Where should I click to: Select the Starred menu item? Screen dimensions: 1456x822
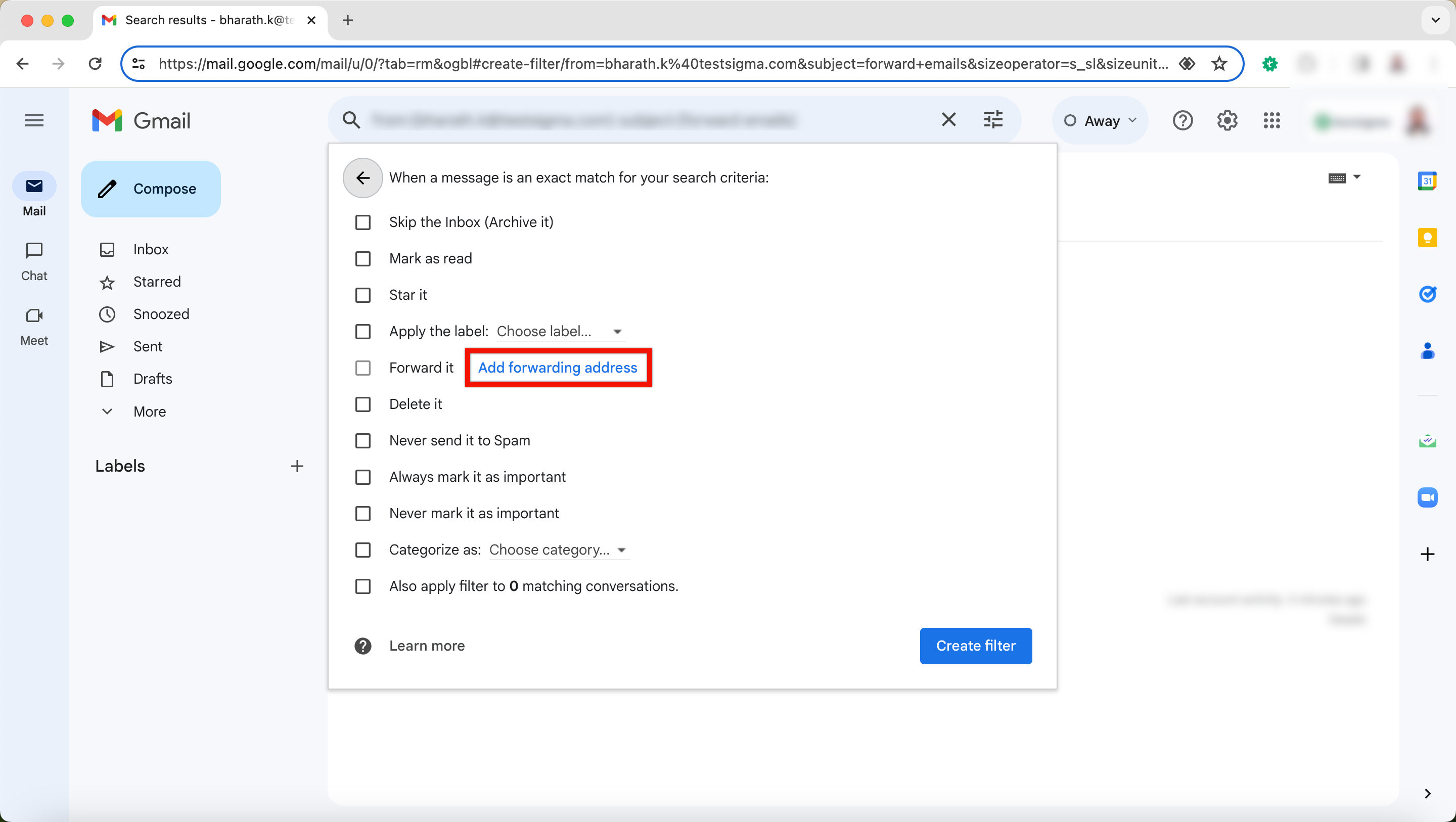coord(157,282)
